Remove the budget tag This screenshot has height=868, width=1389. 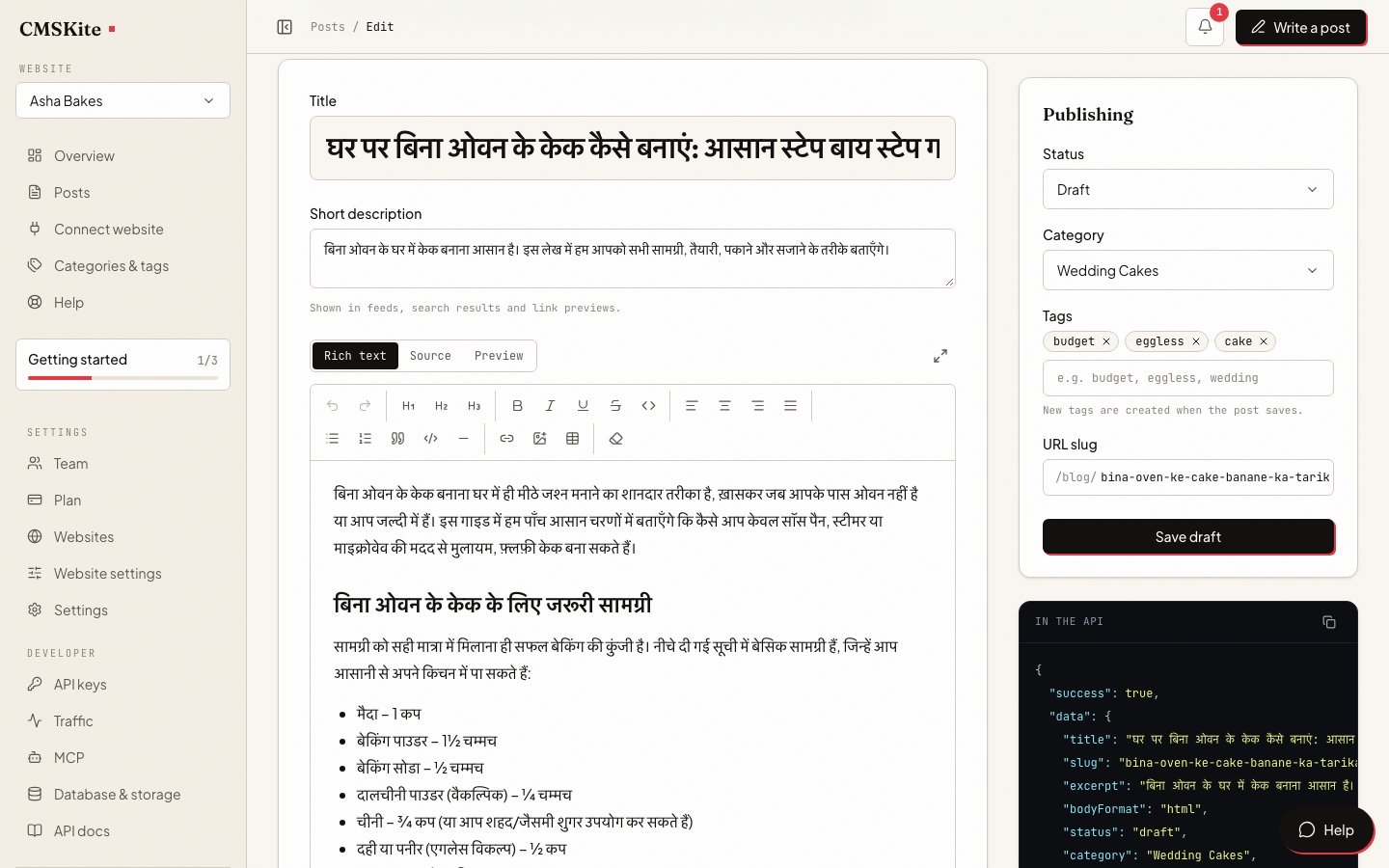click(1106, 341)
